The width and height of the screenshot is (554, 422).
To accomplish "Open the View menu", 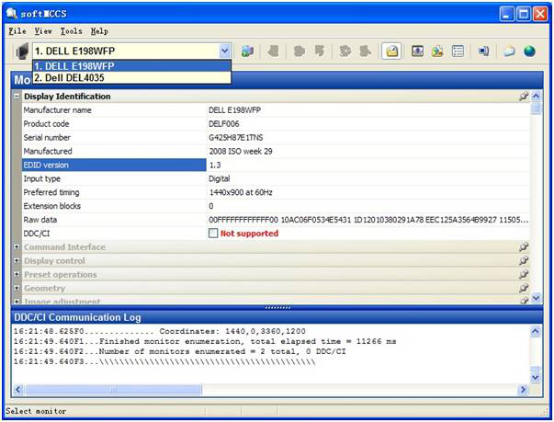I will [43, 31].
